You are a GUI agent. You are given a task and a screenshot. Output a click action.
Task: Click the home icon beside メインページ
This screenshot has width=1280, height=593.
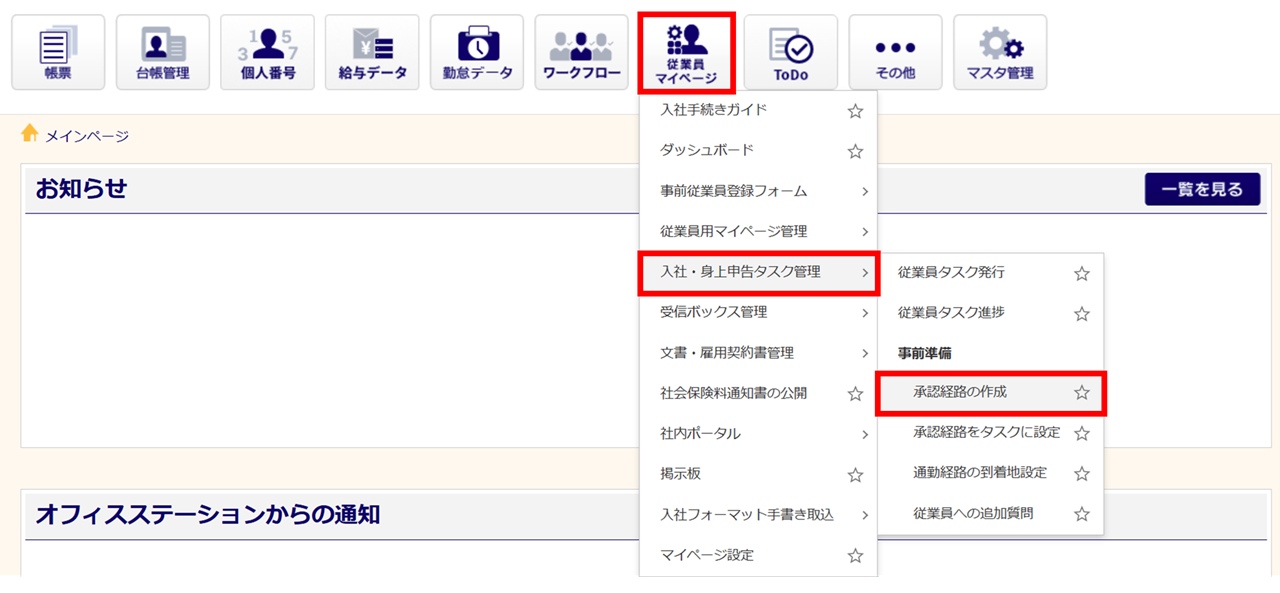[30, 133]
